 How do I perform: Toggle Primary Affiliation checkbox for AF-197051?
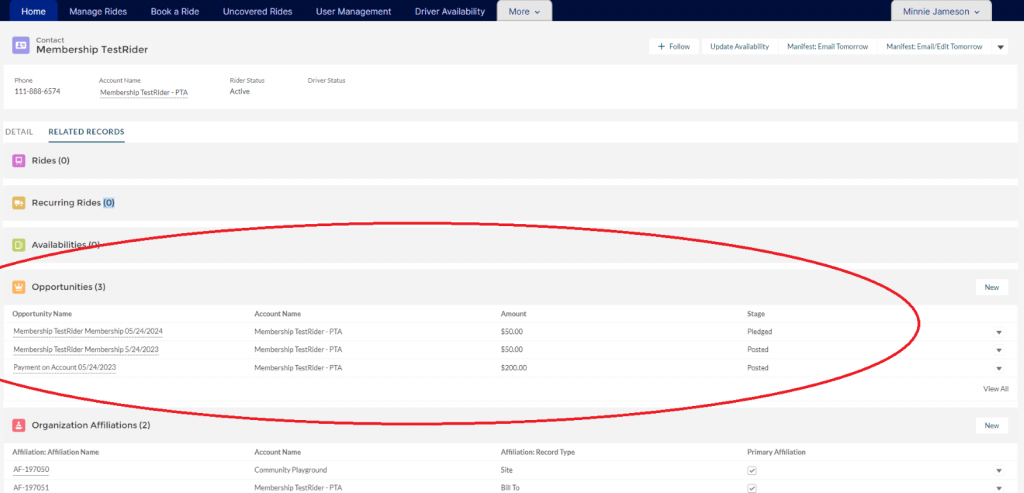click(752, 488)
